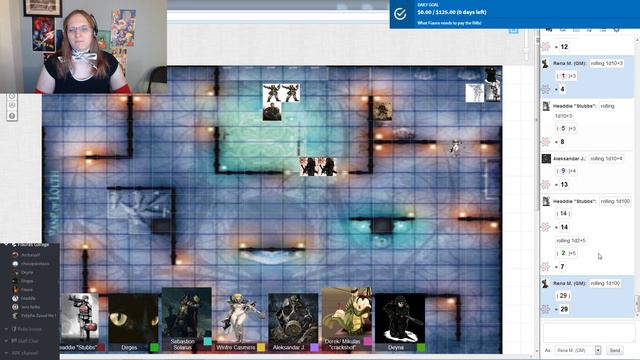Click the die result '( 2 )+5'
Viewport: 640px width, 360px height.
pyautogui.click(x=566, y=253)
